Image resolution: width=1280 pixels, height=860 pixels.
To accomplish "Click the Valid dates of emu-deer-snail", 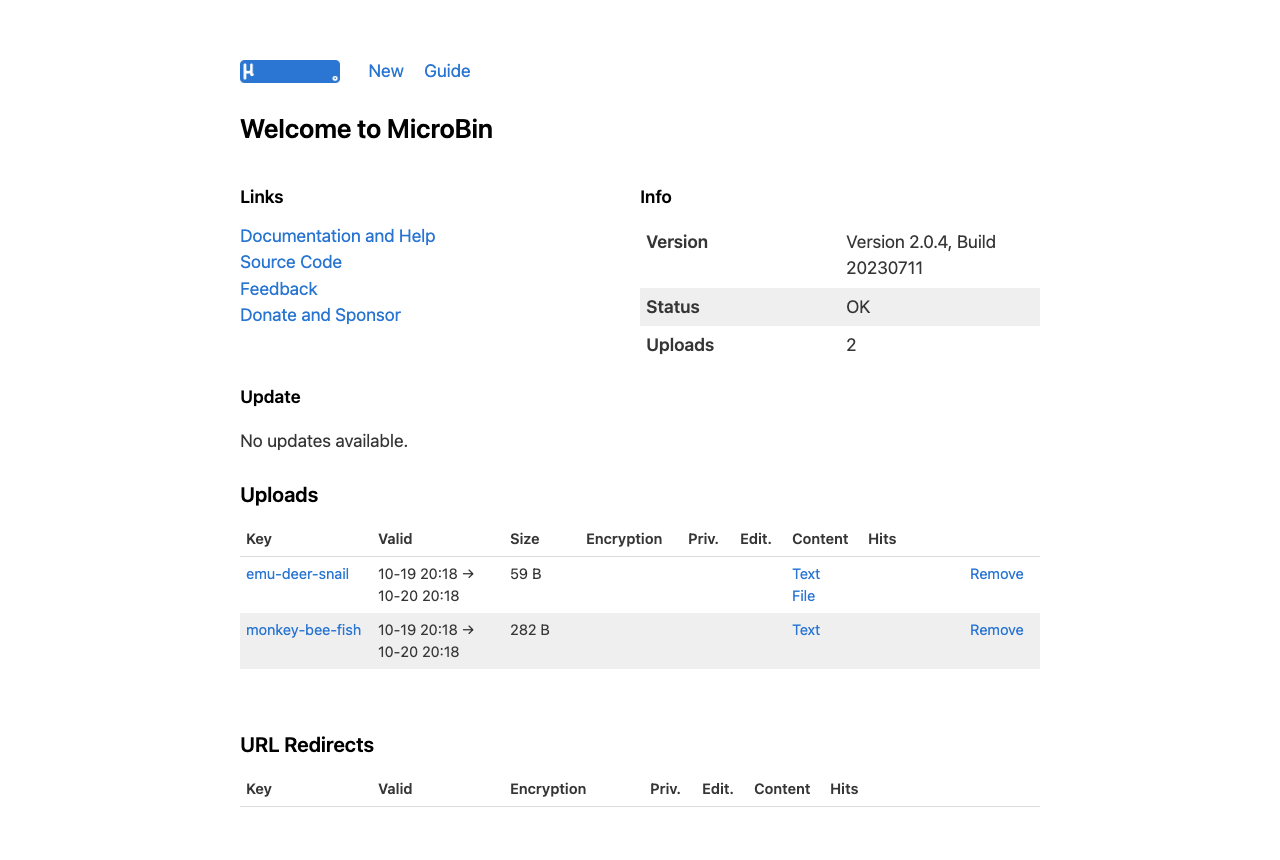I will (x=426, y=585).
